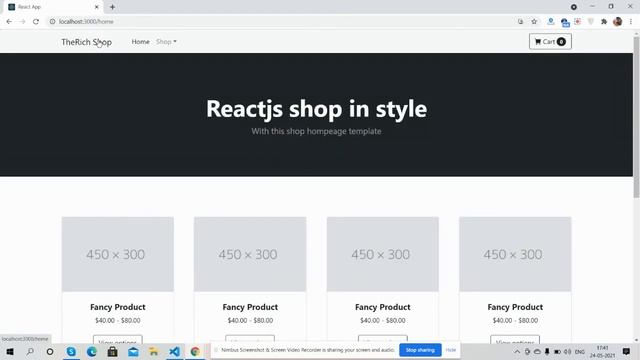Close the React App tab
Image resolution: width=640 pixels, height=360 pixels.
click(97, 7)
